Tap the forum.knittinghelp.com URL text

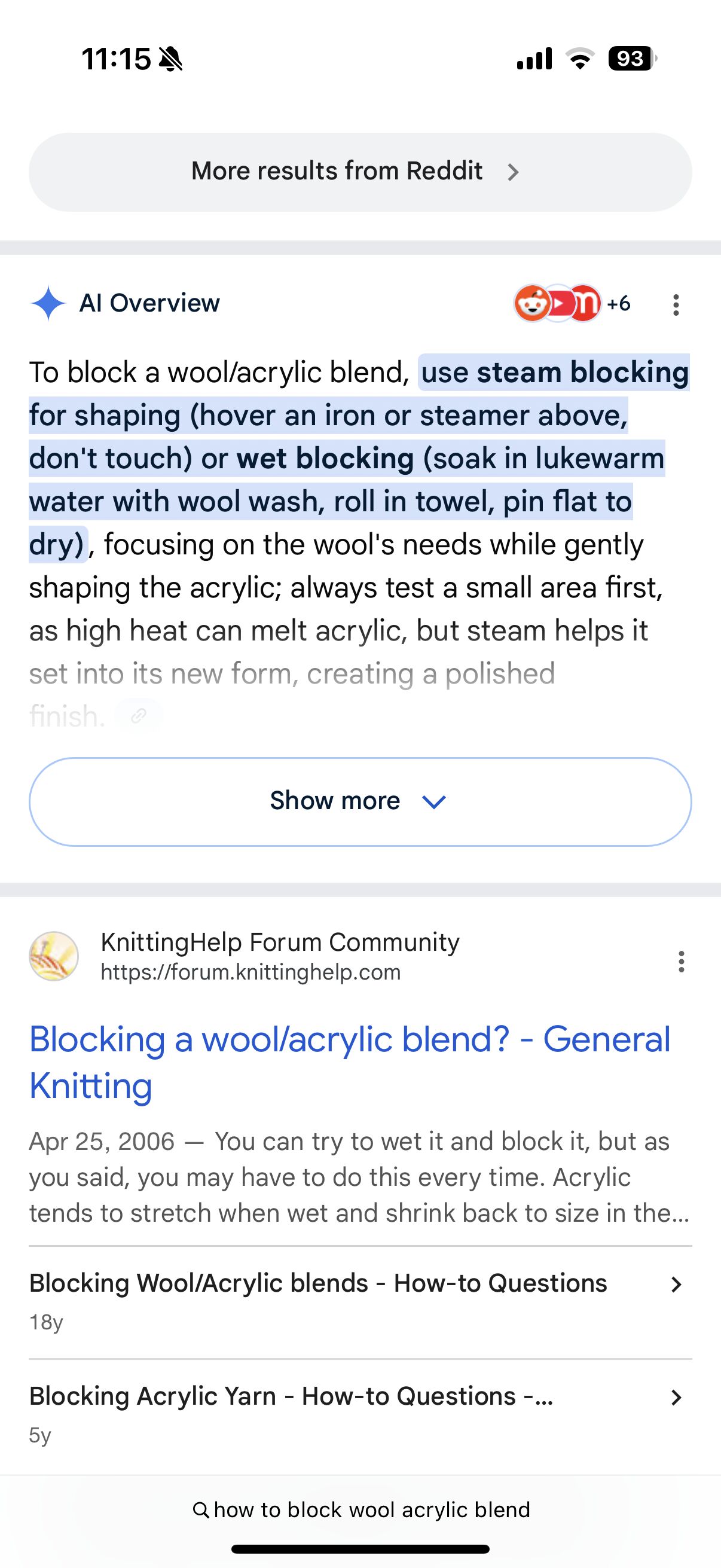250,972
